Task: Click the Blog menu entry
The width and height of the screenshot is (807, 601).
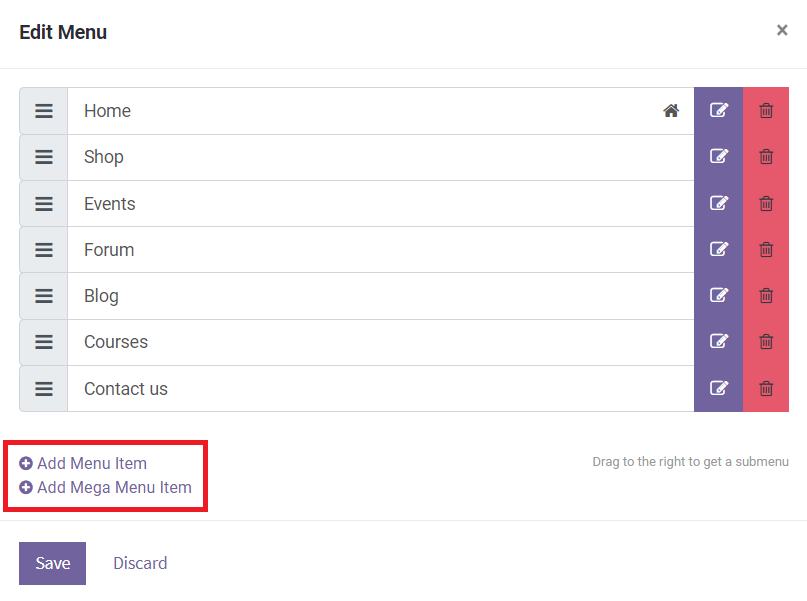Action: (101, 296)
